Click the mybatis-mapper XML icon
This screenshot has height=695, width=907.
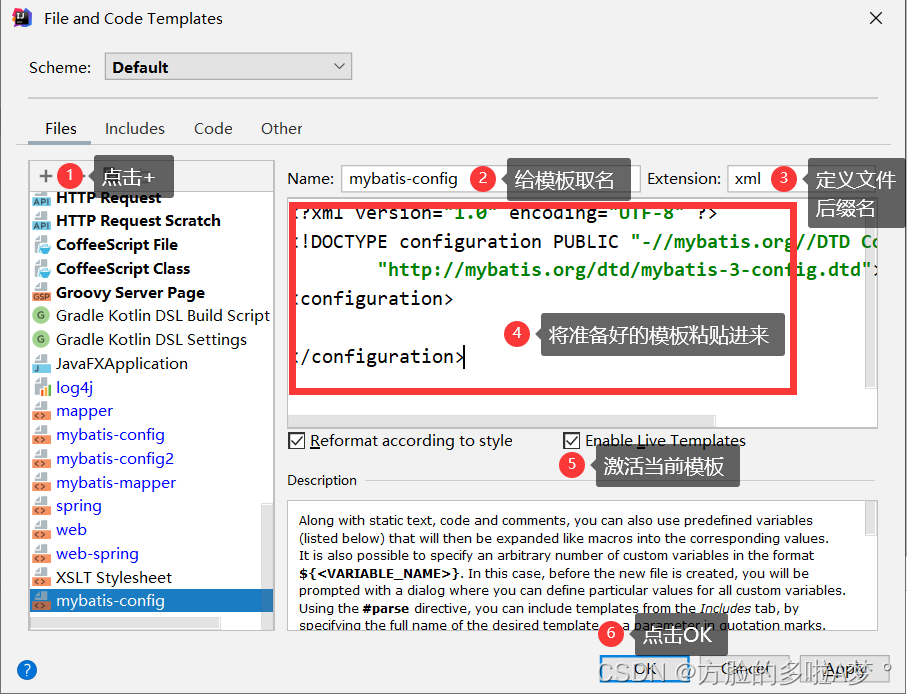tap(42, 483)
